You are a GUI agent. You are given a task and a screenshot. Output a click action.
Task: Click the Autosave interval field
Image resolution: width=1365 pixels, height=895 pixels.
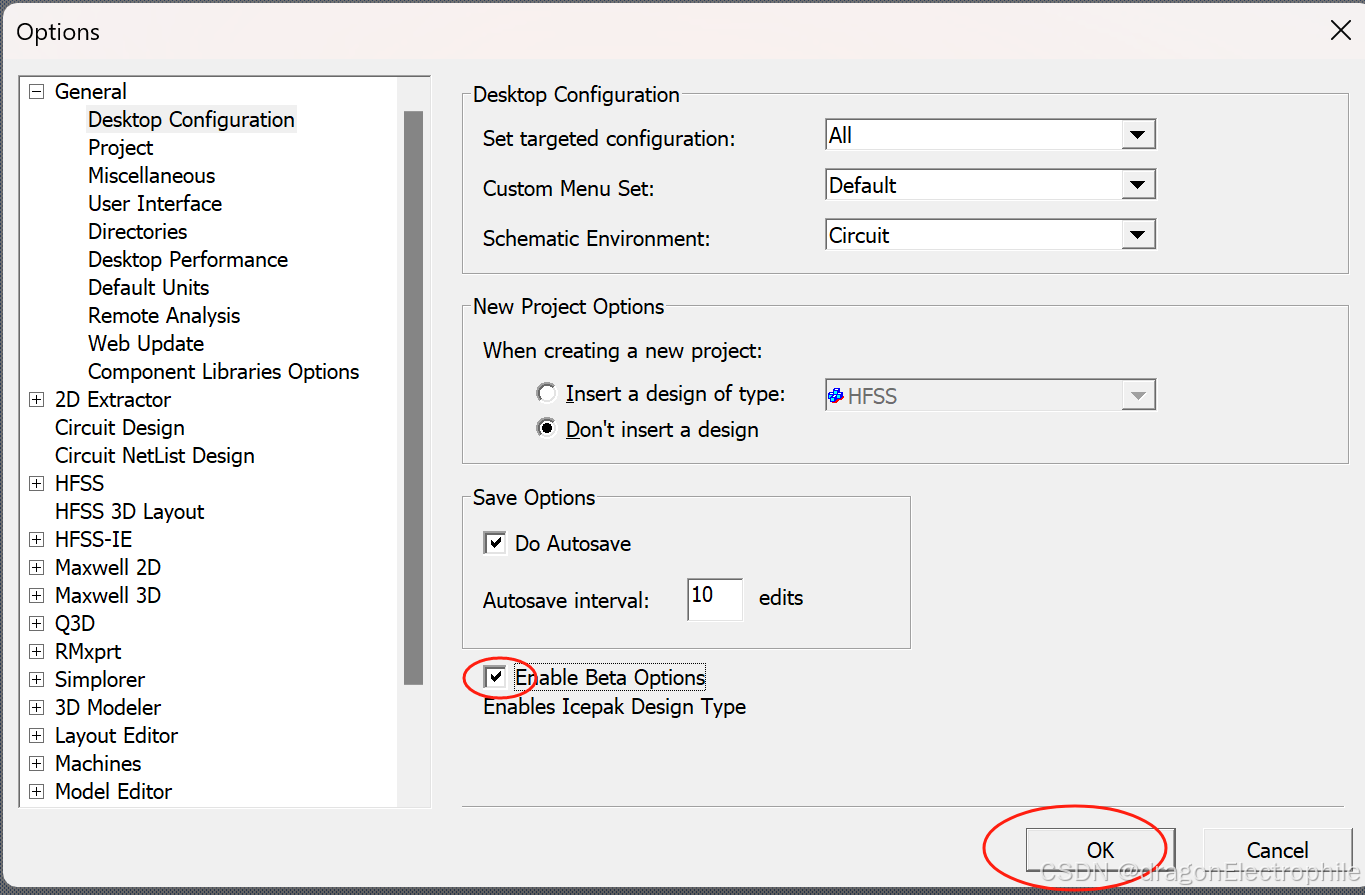[715, 599]
